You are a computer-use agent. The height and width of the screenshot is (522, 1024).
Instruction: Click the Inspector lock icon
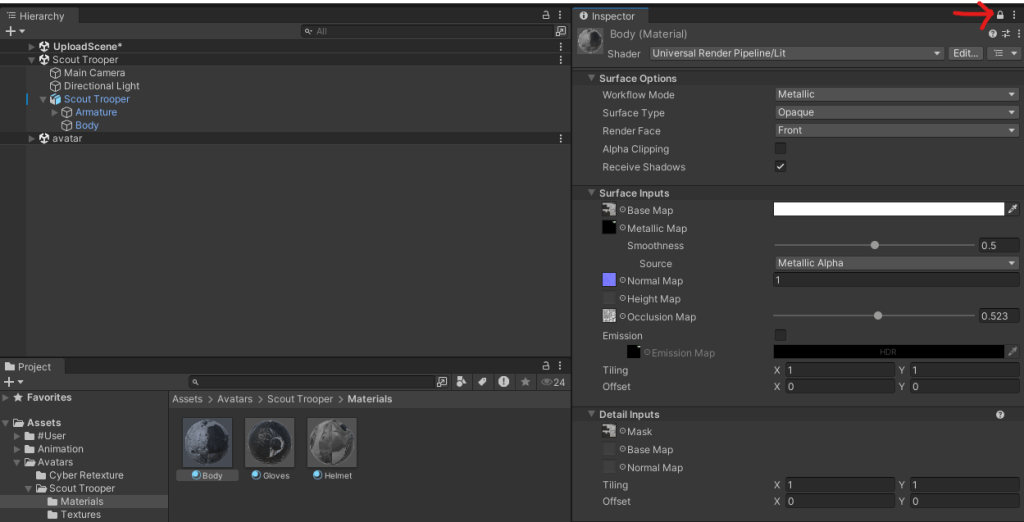(x=1000, y=16)
